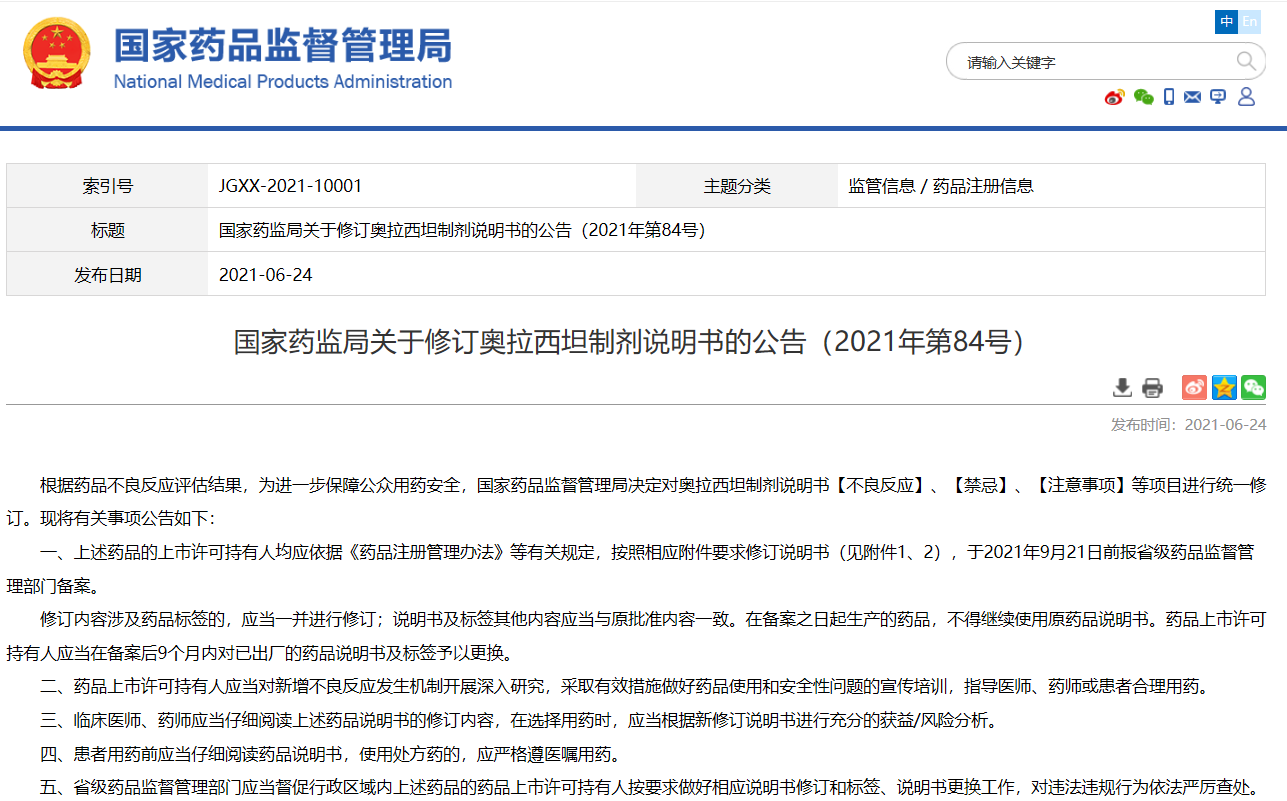Click the mobile phone icon in the header

click(1168, 97)
